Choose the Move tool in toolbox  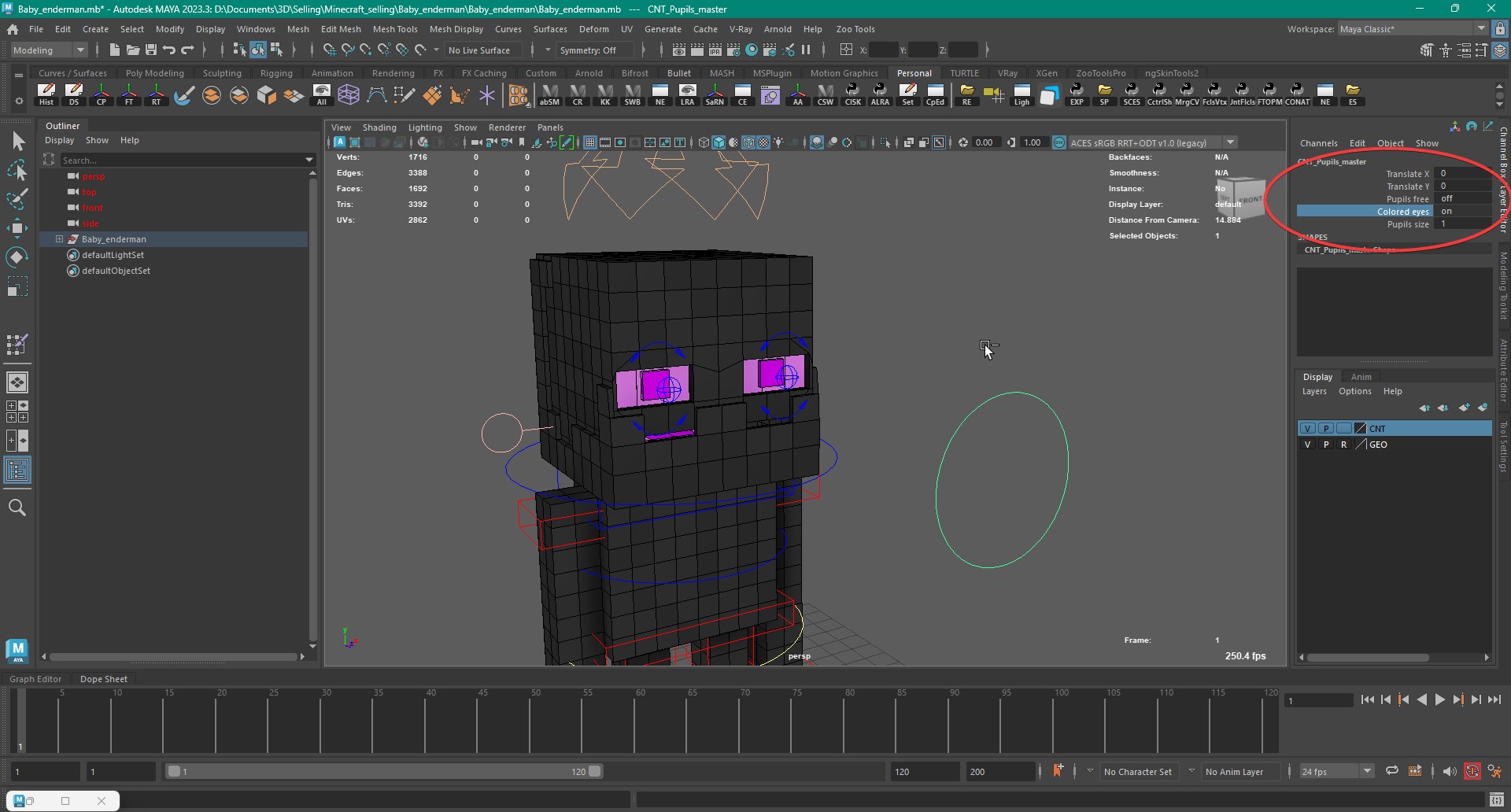(x=17, y=228)
